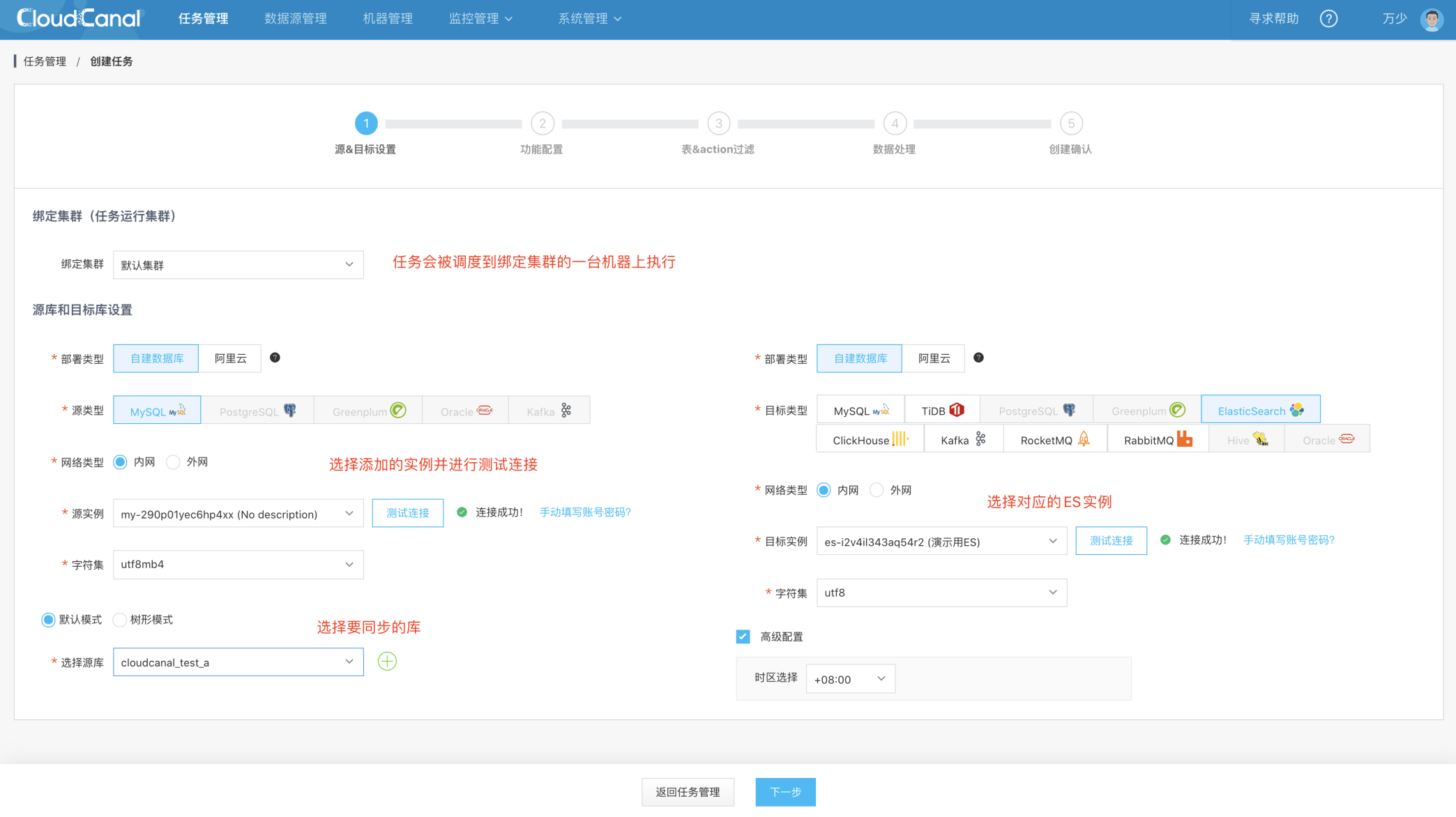Click source deployment type info icon
The width and height of the screenshot is (1456, 817).
coord(275,358)
